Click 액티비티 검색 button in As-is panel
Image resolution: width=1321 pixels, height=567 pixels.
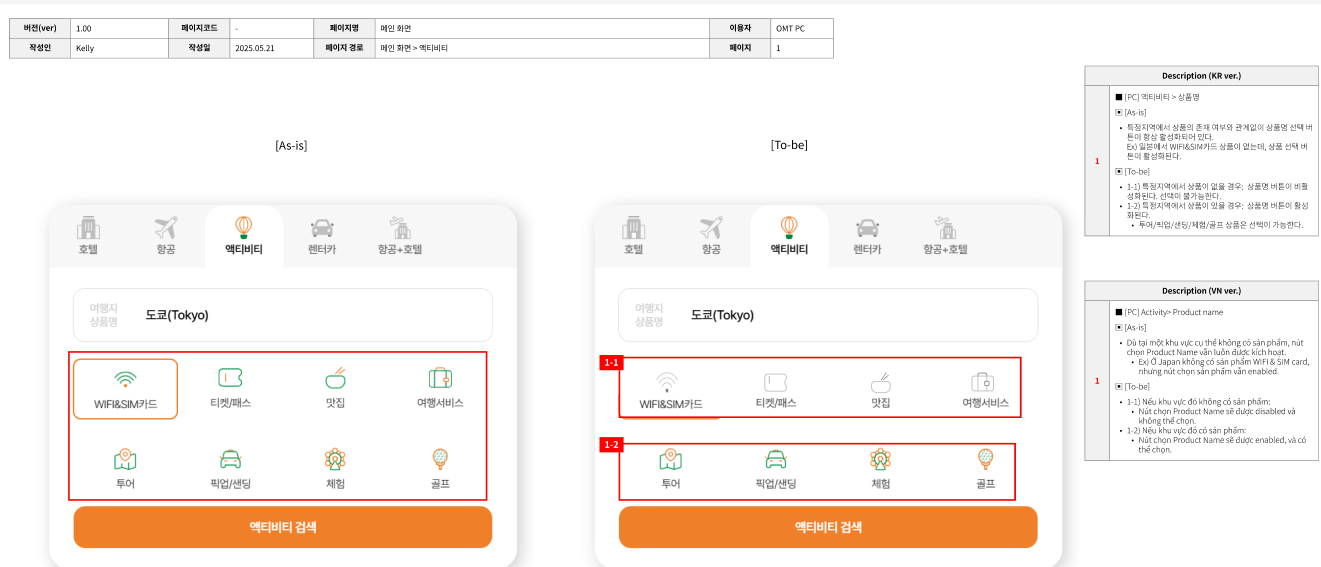(x=283, y=527)
